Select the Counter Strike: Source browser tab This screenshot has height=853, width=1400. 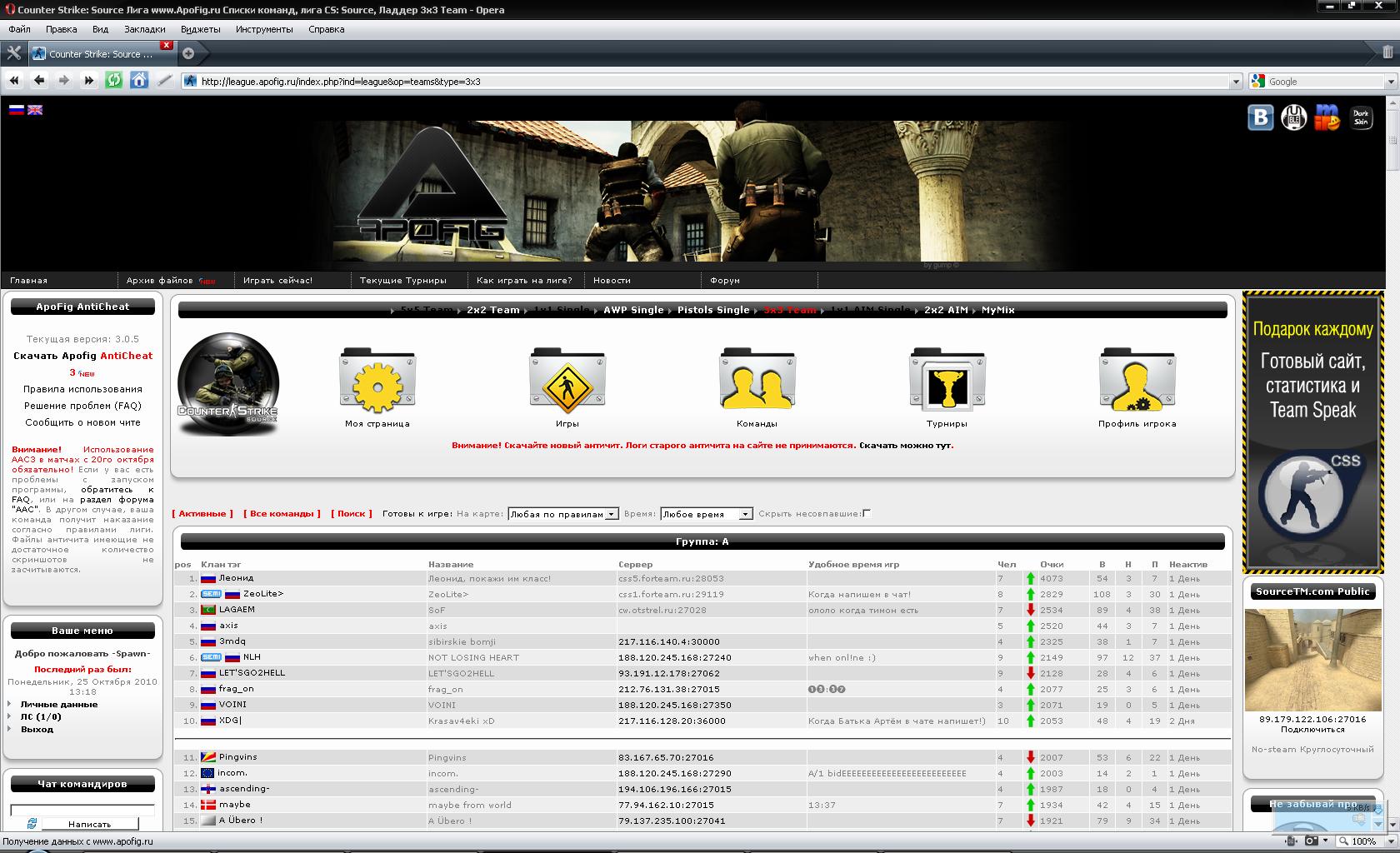tap(101, 53)
